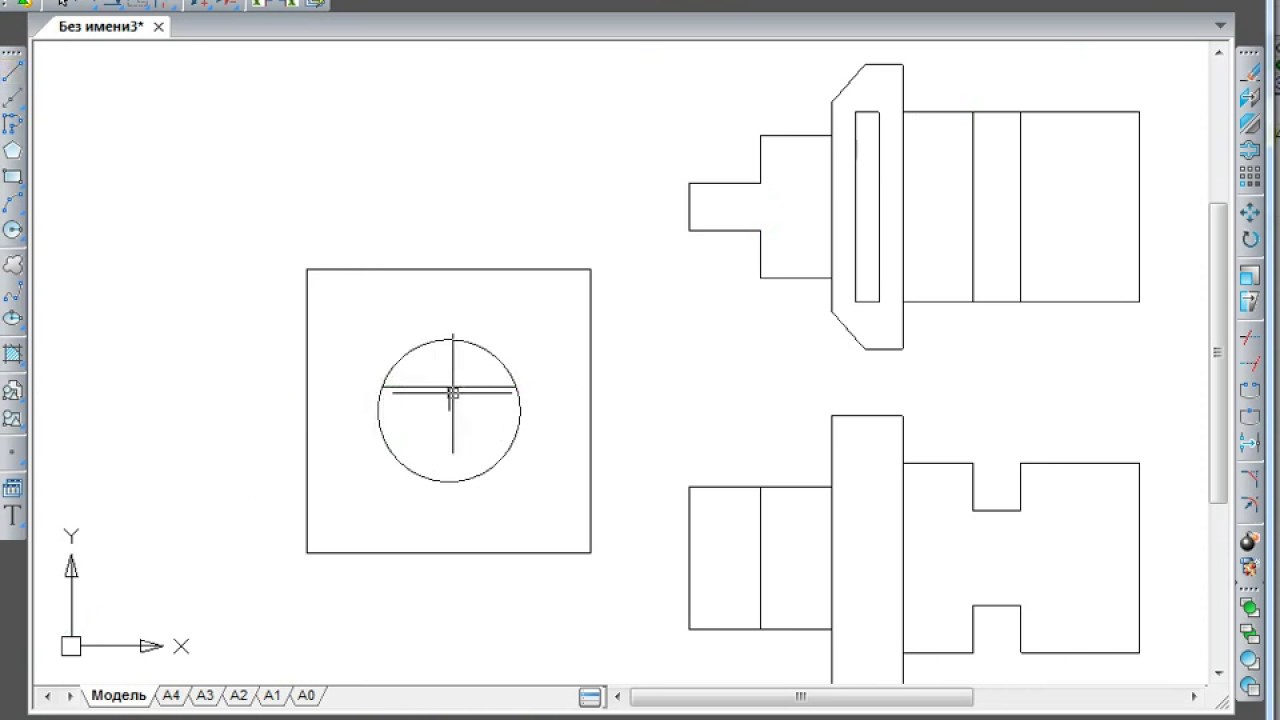Image resolution: width=1280 pixels, height=720 pixels.
Task: Select the Table tool
Action: (x=12, y=489)
